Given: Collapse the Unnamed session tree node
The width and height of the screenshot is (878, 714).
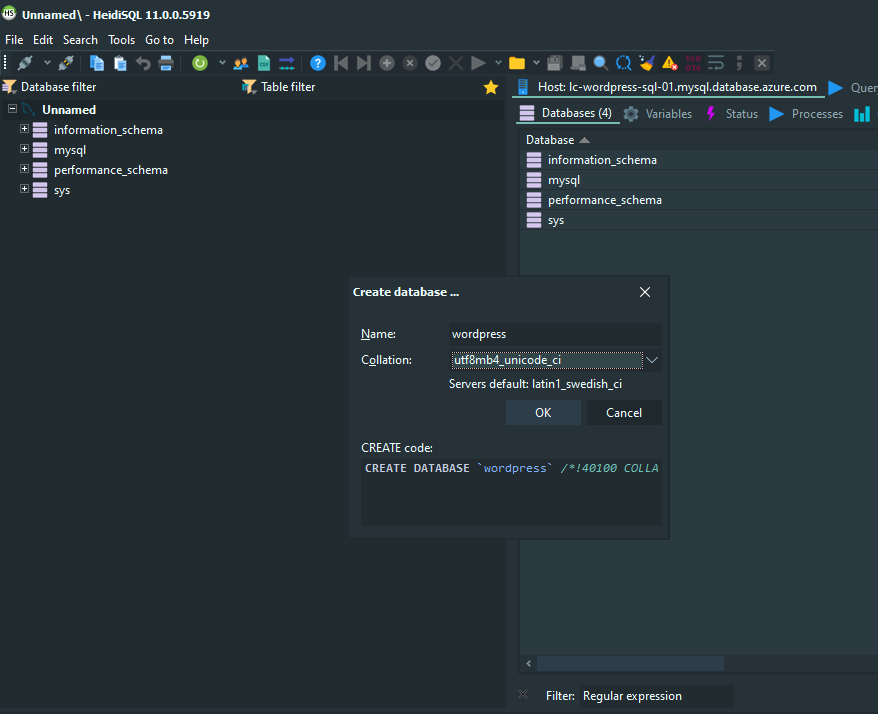Looking at the screenshot, I should click(x=12, y=109).
